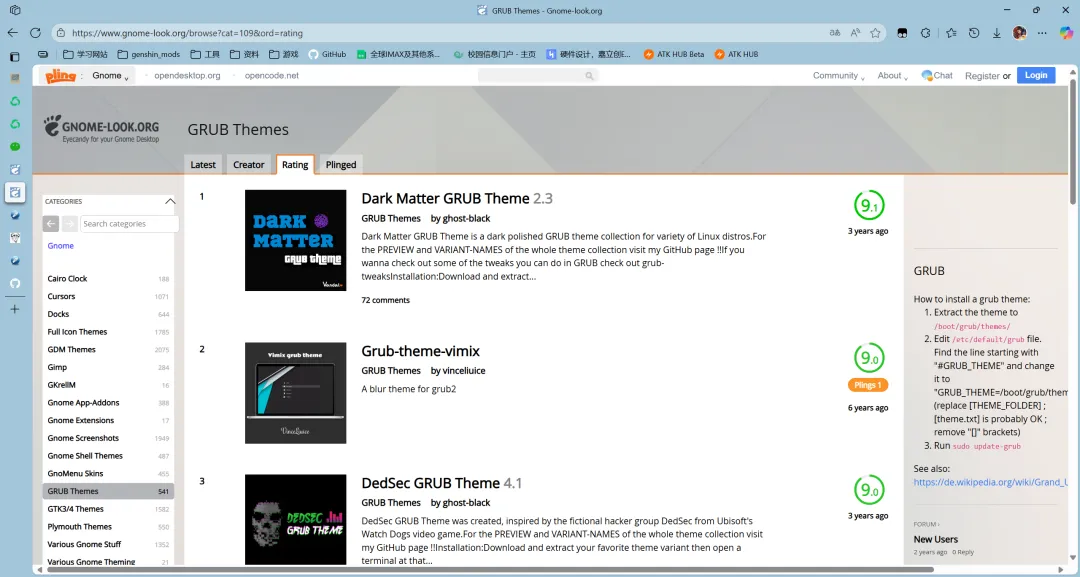The width and height of the screenshot is (1080, 577).
Task: Open Dark Matter GRUB Theme title
Action: point(445,198)
